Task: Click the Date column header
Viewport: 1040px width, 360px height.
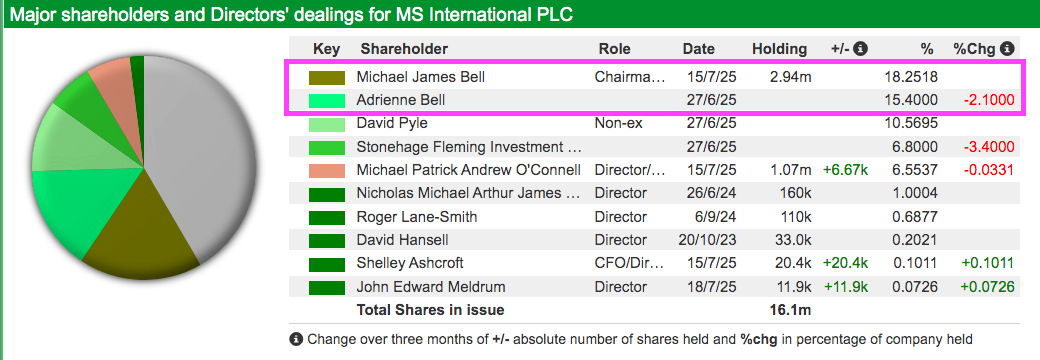Action: pyautogui.click(x=698, y=48)
